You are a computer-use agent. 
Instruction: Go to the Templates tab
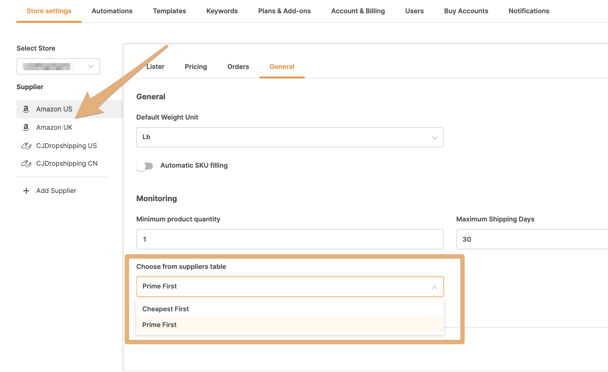(x=169, y=11)
